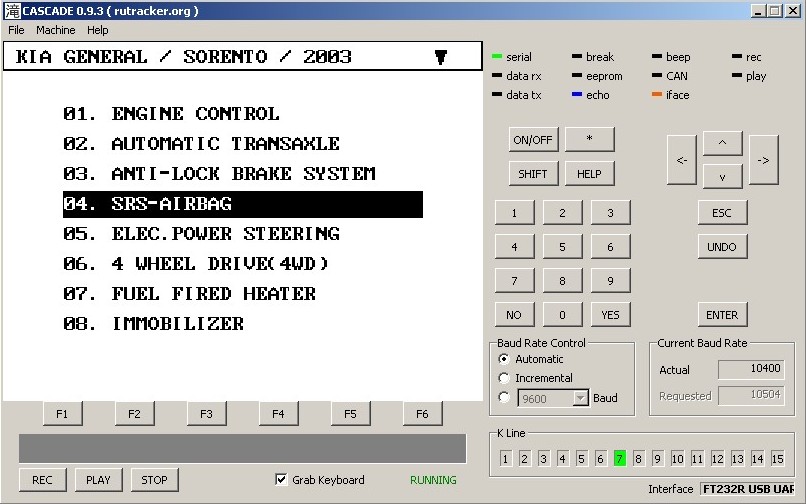Viewport: 806px width, 504px height.
Task: Click the HELP keypad button
Action: coord(589,174)
